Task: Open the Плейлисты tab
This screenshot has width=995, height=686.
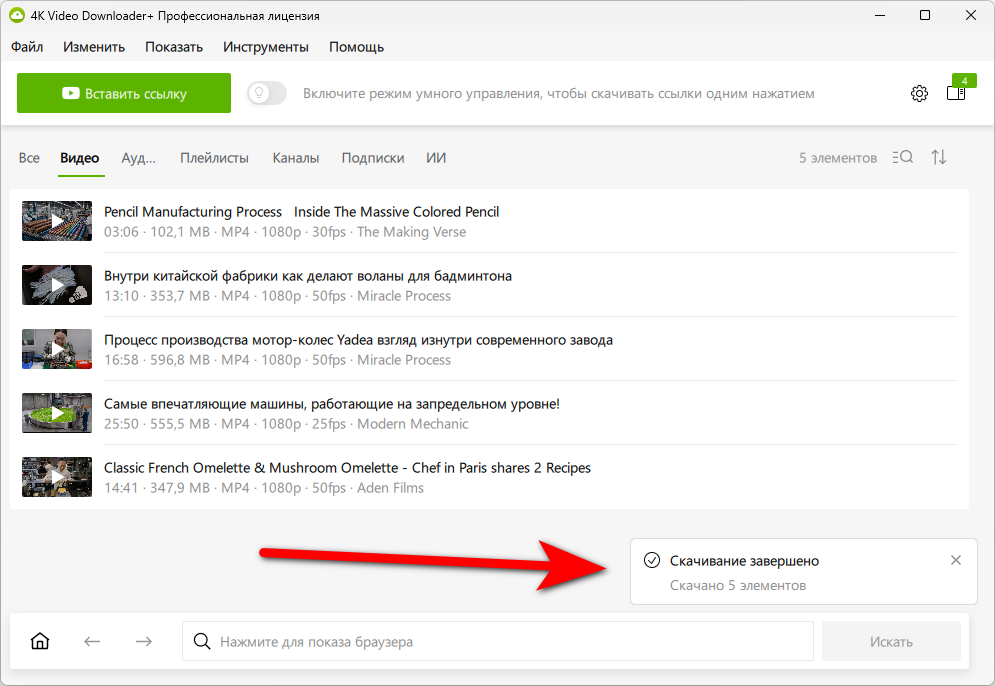Action: [x=214, y=158]
